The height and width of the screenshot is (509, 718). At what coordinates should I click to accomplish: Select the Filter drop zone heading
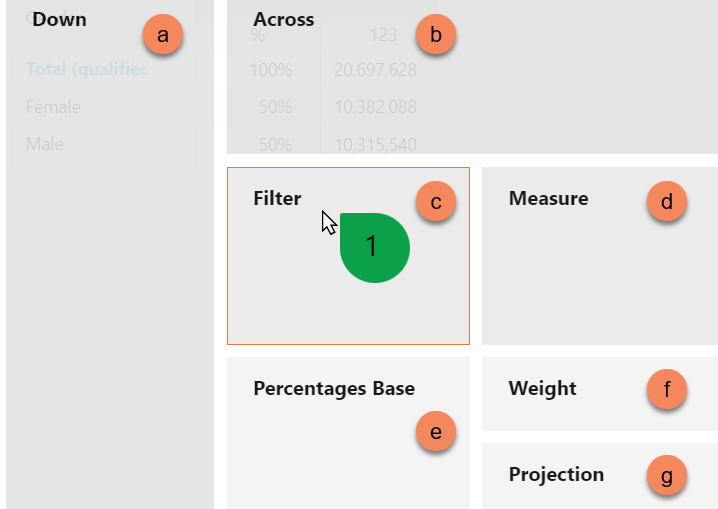(x=277, y=198)
